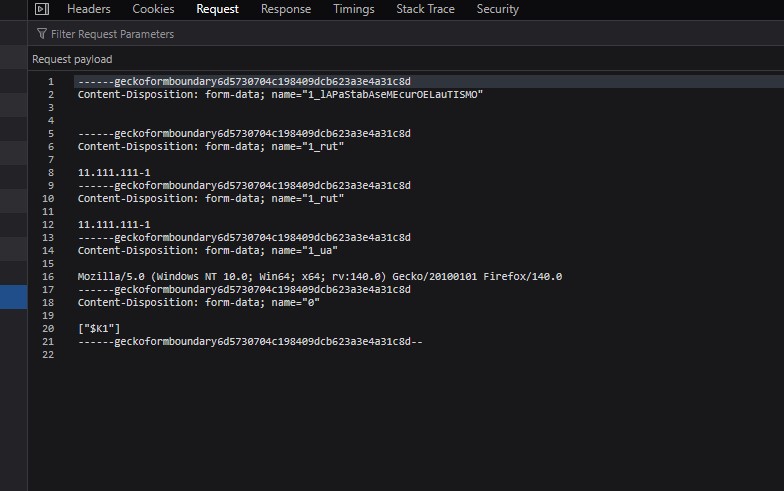Click the filter funnel icon
This screenshot has width=784, height=491.
point(42,34)
